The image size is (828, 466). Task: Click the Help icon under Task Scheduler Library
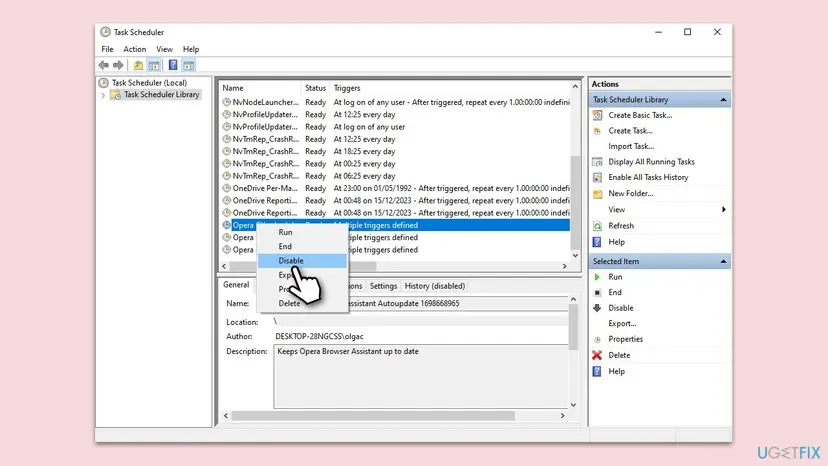tap(597, 242)
